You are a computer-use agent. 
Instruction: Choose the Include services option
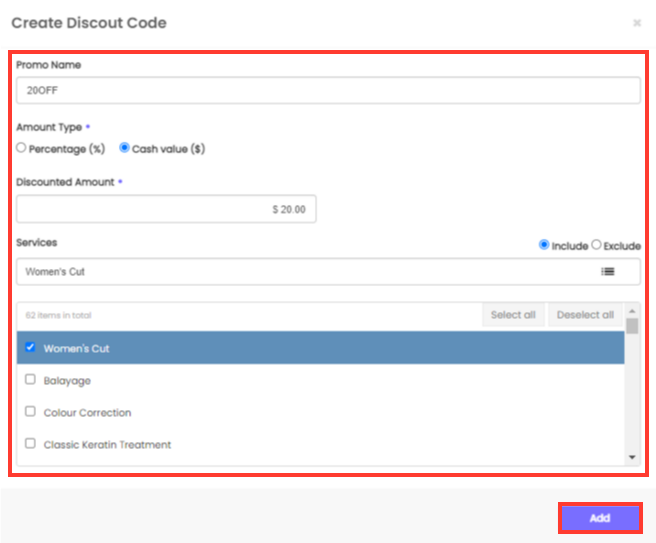544,245
